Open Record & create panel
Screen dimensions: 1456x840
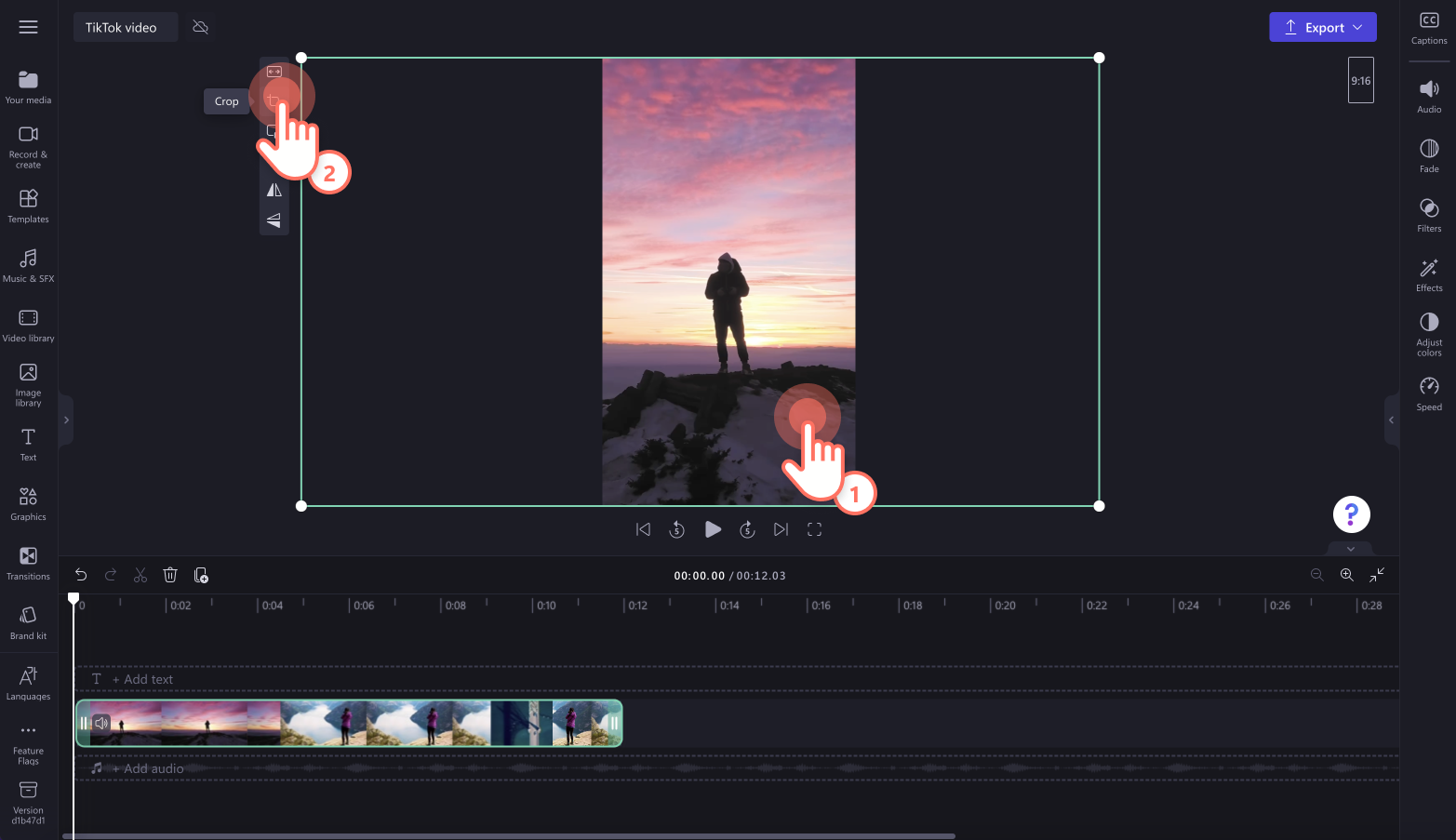tap(28, 147)
